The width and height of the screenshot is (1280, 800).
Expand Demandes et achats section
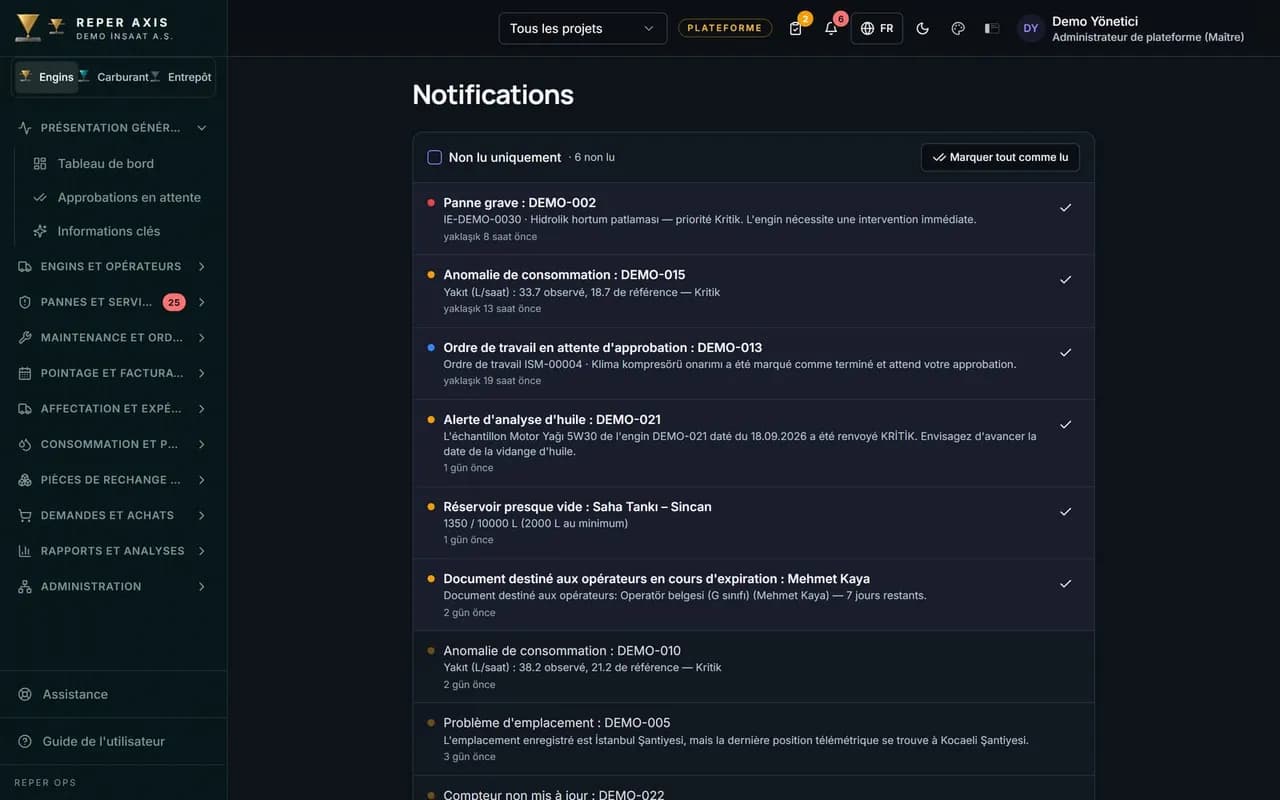tap(113, 515)
